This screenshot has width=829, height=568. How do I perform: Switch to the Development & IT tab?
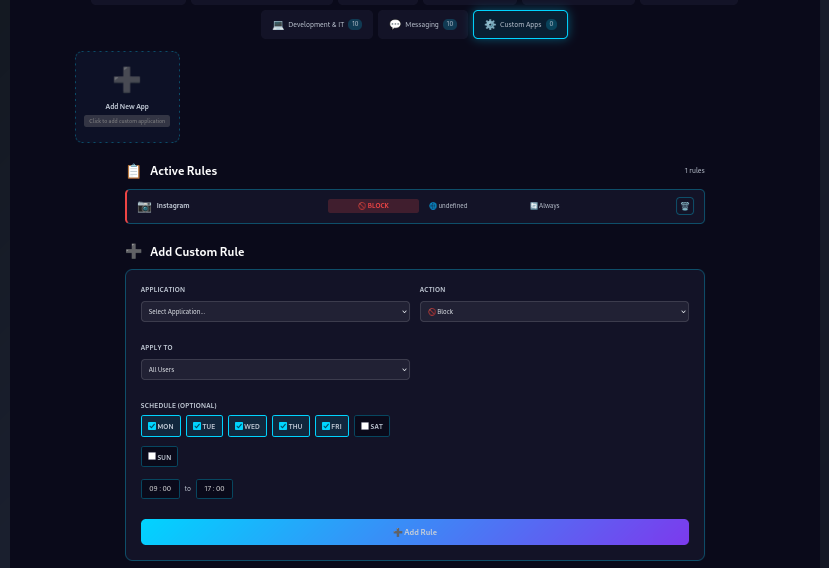(316, 24)
